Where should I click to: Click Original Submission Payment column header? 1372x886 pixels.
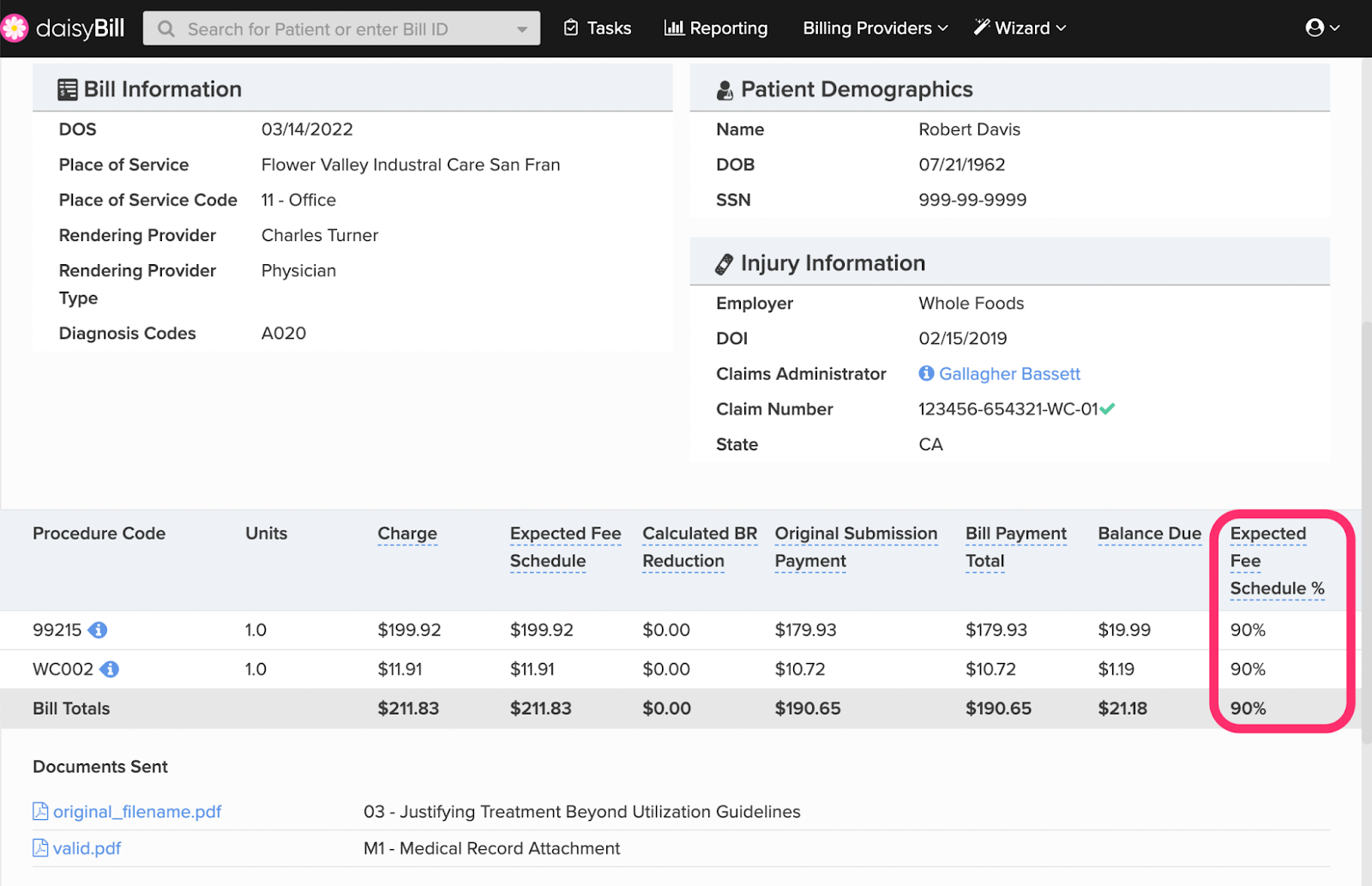click(856, 547)
